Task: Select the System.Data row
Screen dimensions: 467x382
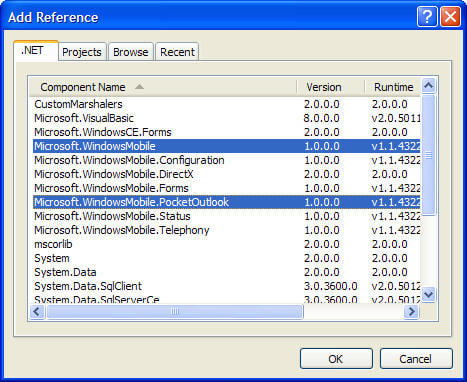Action: click(226, 272)
